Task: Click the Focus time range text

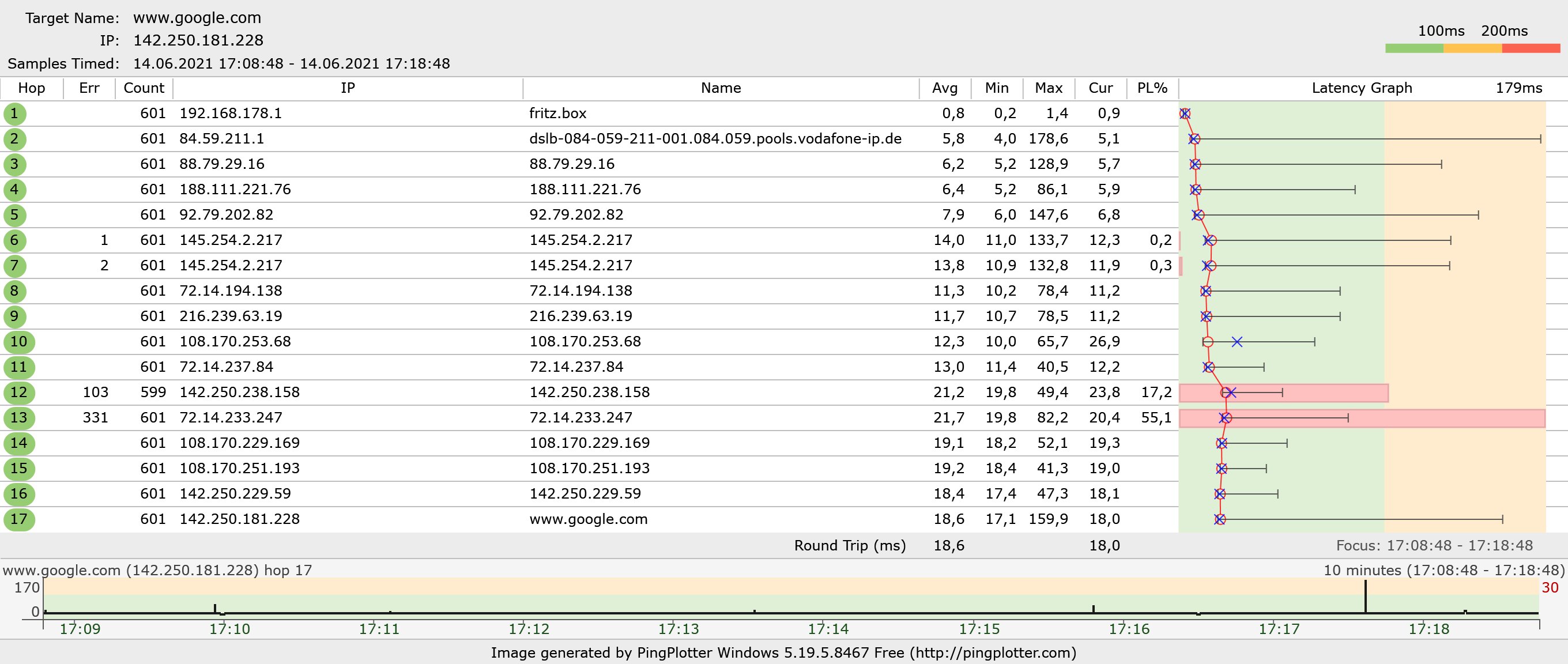Action: point(1434,546)
